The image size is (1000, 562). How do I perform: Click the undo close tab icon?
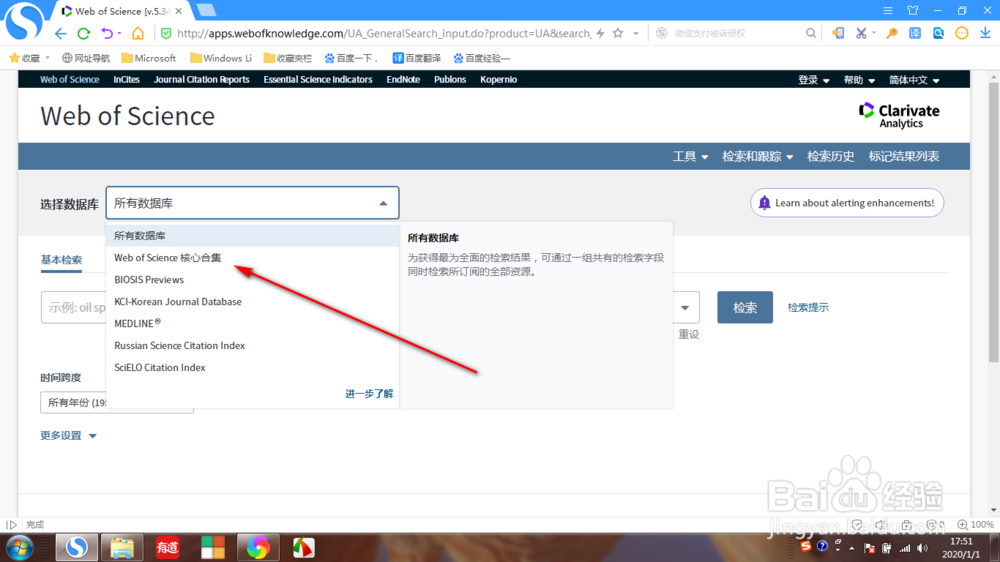[107, 33]
